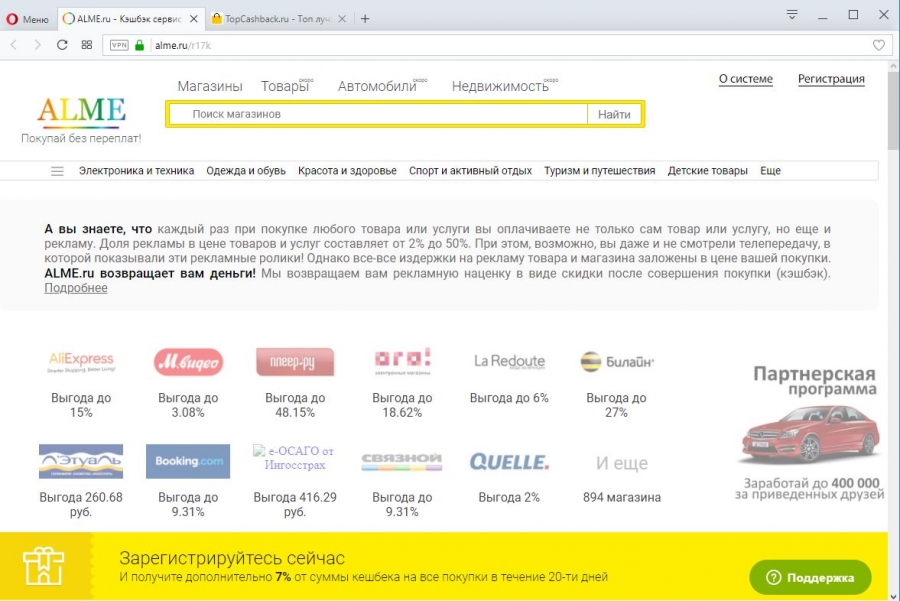Select Электроника и техника category
The image size is (900, 601).
[x=136, y=171]
